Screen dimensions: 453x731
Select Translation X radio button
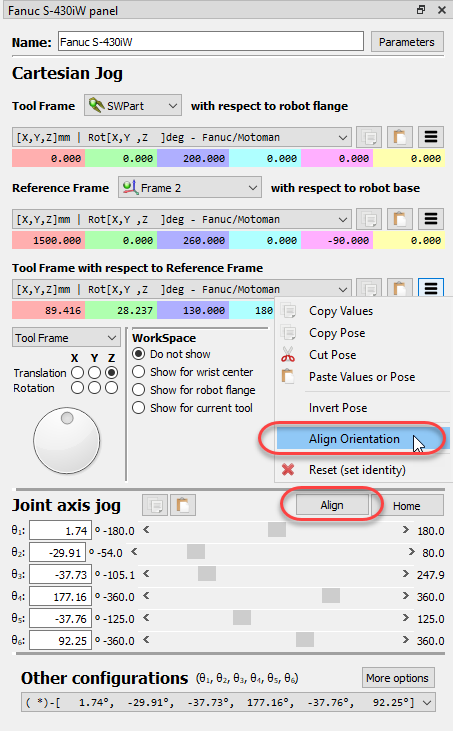point(77,373)
